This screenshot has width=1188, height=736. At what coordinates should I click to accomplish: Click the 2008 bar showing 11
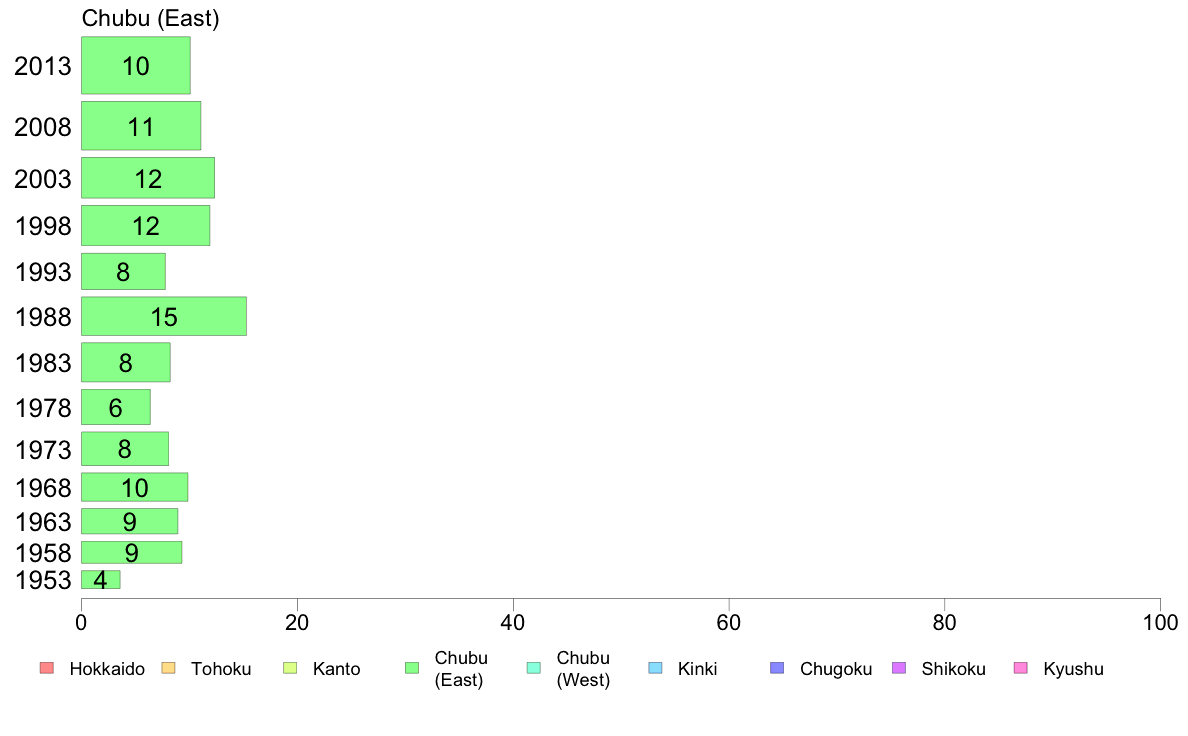tap(140, 126)
